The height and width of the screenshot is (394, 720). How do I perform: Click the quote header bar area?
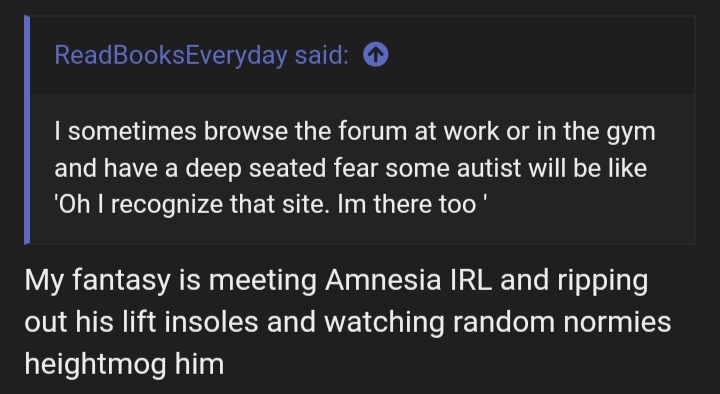point(362,55)
